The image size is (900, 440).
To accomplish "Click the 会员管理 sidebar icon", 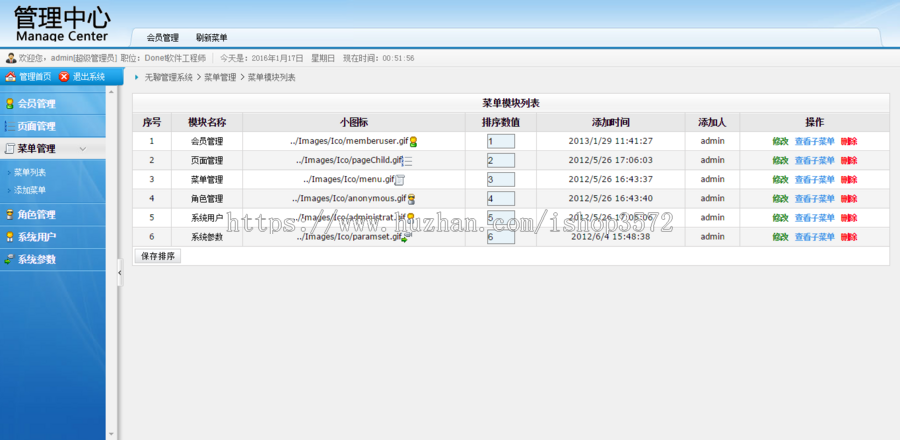I will tap(9, 104).
